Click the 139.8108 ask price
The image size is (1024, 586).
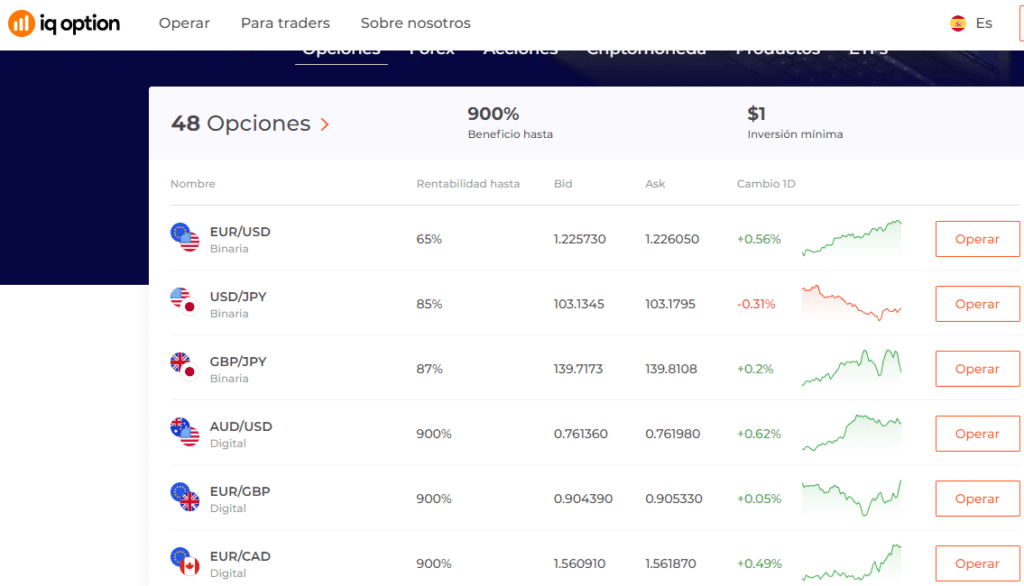pos(671,368)
